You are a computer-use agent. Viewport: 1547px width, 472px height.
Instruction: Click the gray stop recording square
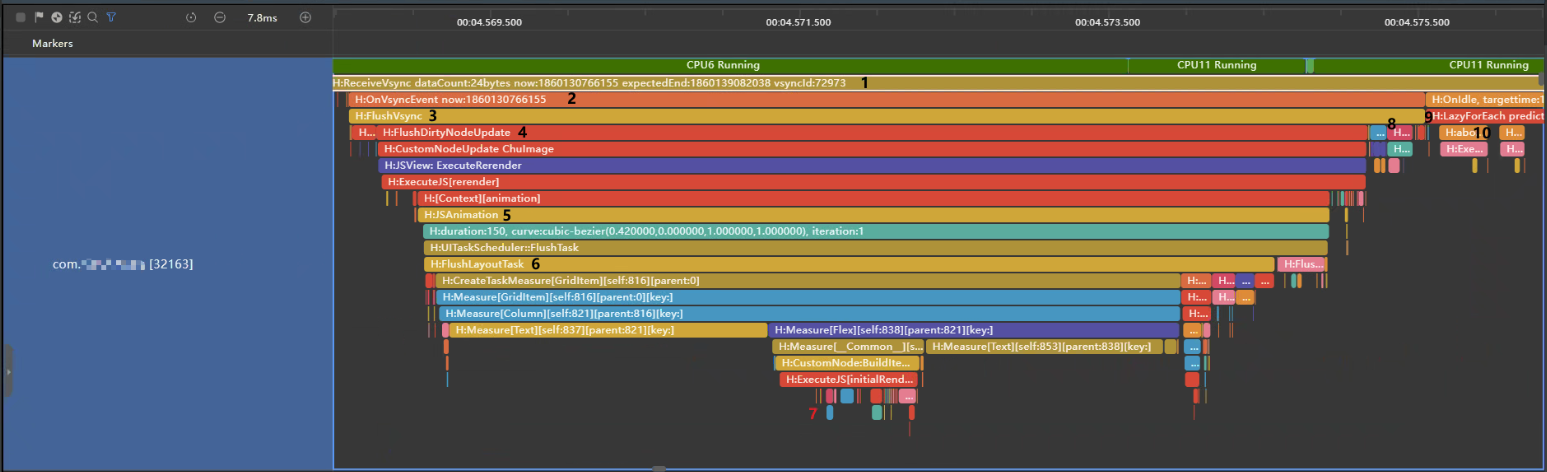(x=21, y=17)
